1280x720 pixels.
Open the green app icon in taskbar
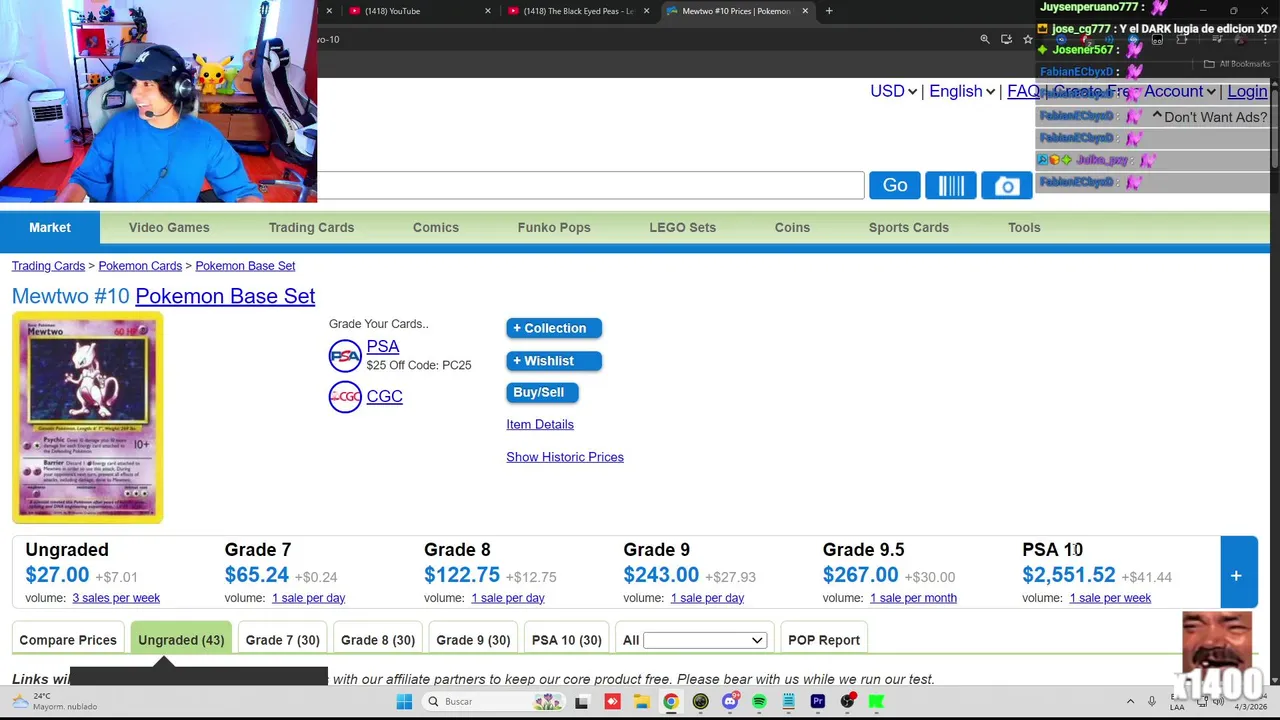(x=876, y=702)
